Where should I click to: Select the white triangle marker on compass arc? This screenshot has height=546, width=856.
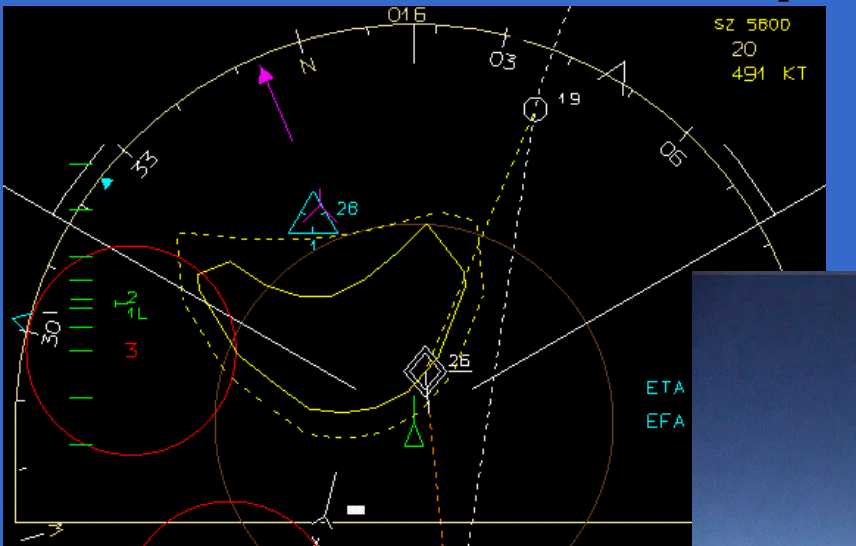(619, 78)
